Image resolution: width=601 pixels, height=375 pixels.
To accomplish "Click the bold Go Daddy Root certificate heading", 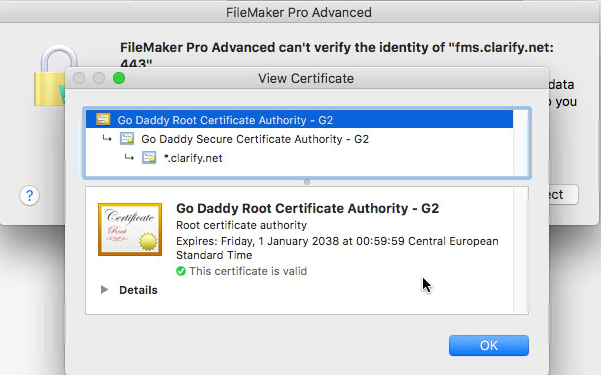I will (307, 208).
